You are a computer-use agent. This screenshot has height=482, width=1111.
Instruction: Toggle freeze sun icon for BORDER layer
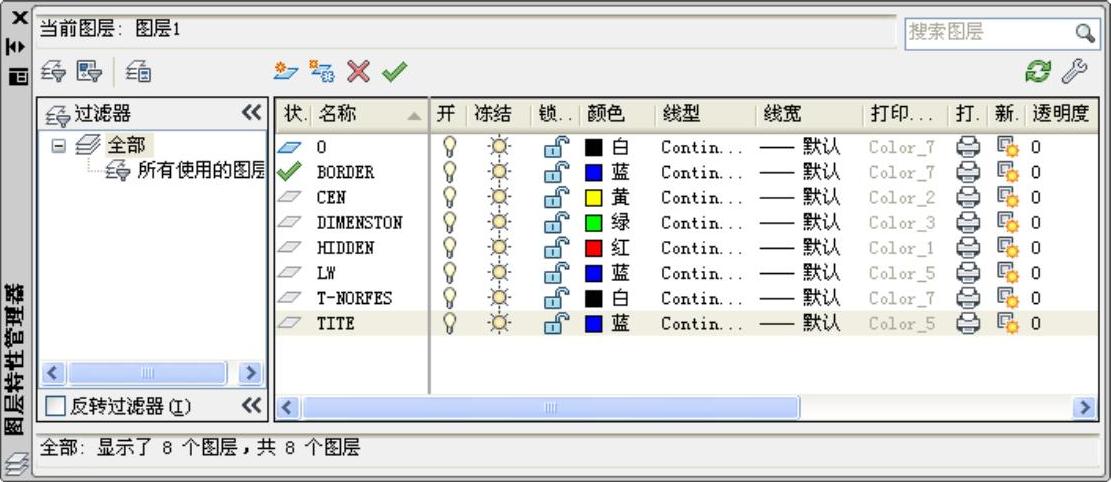click(498, 172)
